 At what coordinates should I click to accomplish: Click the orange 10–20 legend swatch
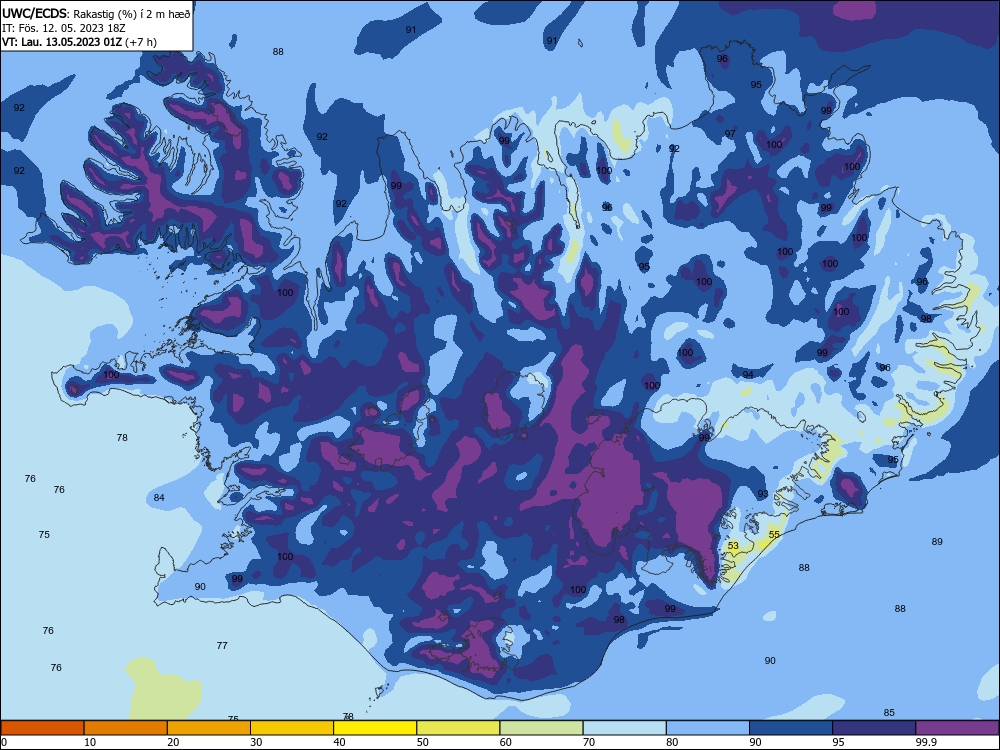point(126,728)
